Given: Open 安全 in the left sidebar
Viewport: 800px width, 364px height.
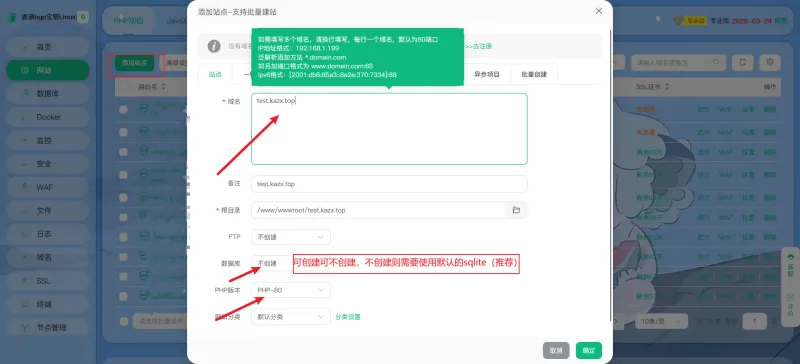Looking at the screenshot, I should (47, 164).
